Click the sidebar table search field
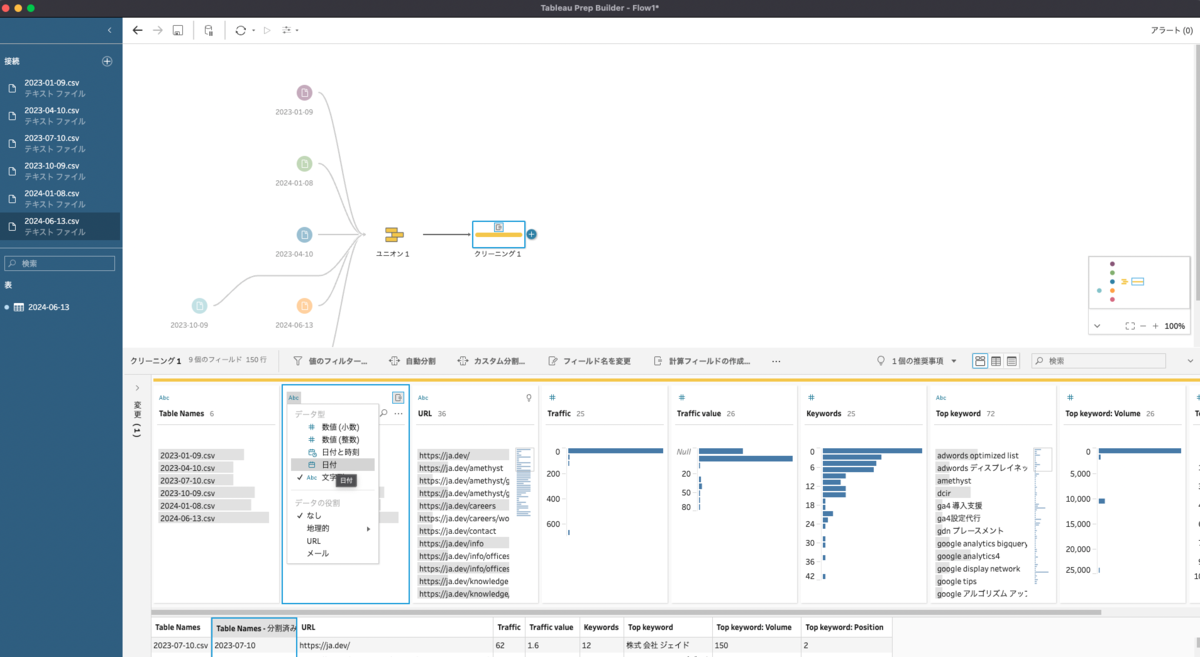Screen dimensions: 1200x657 60,264
